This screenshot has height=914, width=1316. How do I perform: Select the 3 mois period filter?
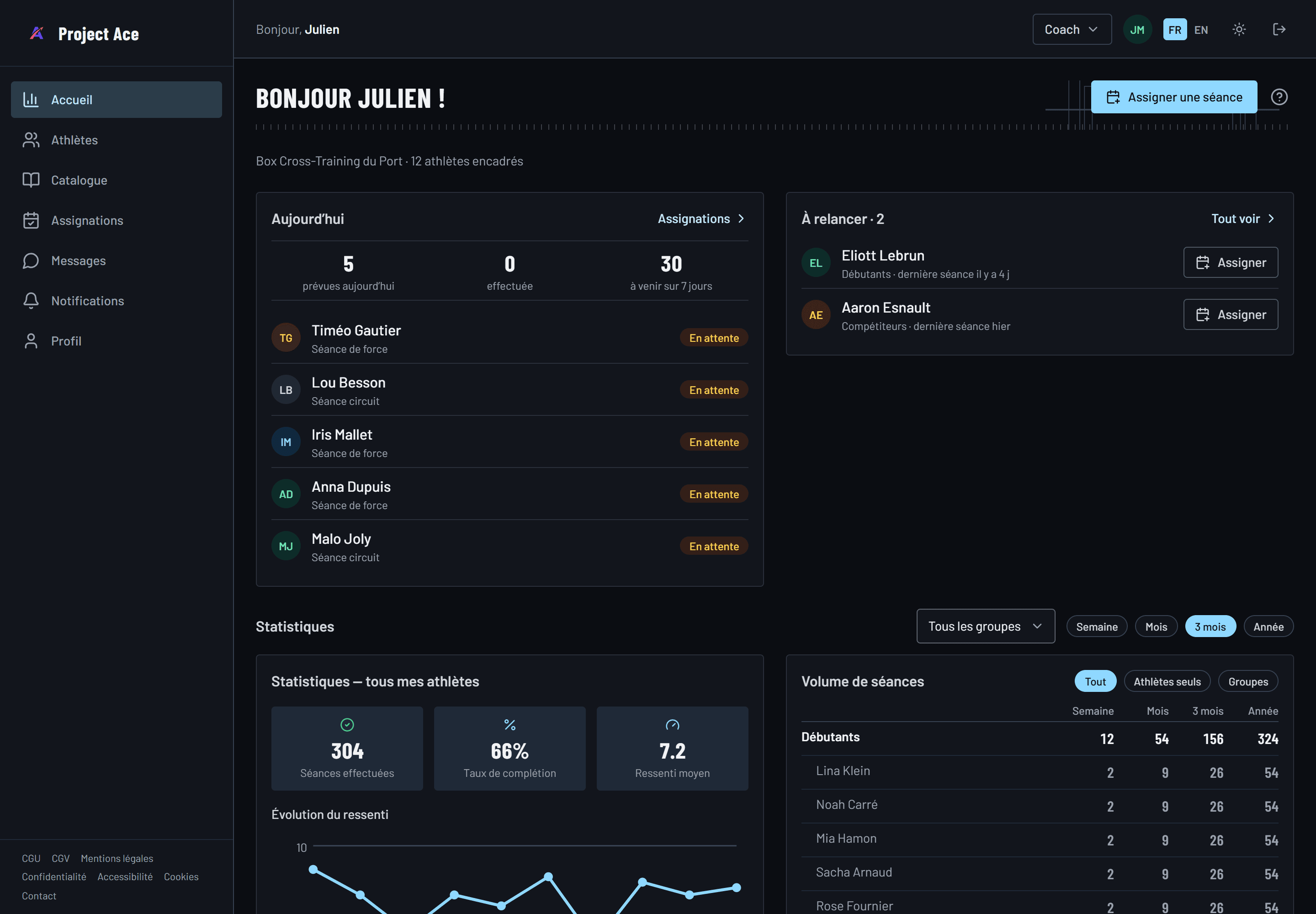point(1210,627)
